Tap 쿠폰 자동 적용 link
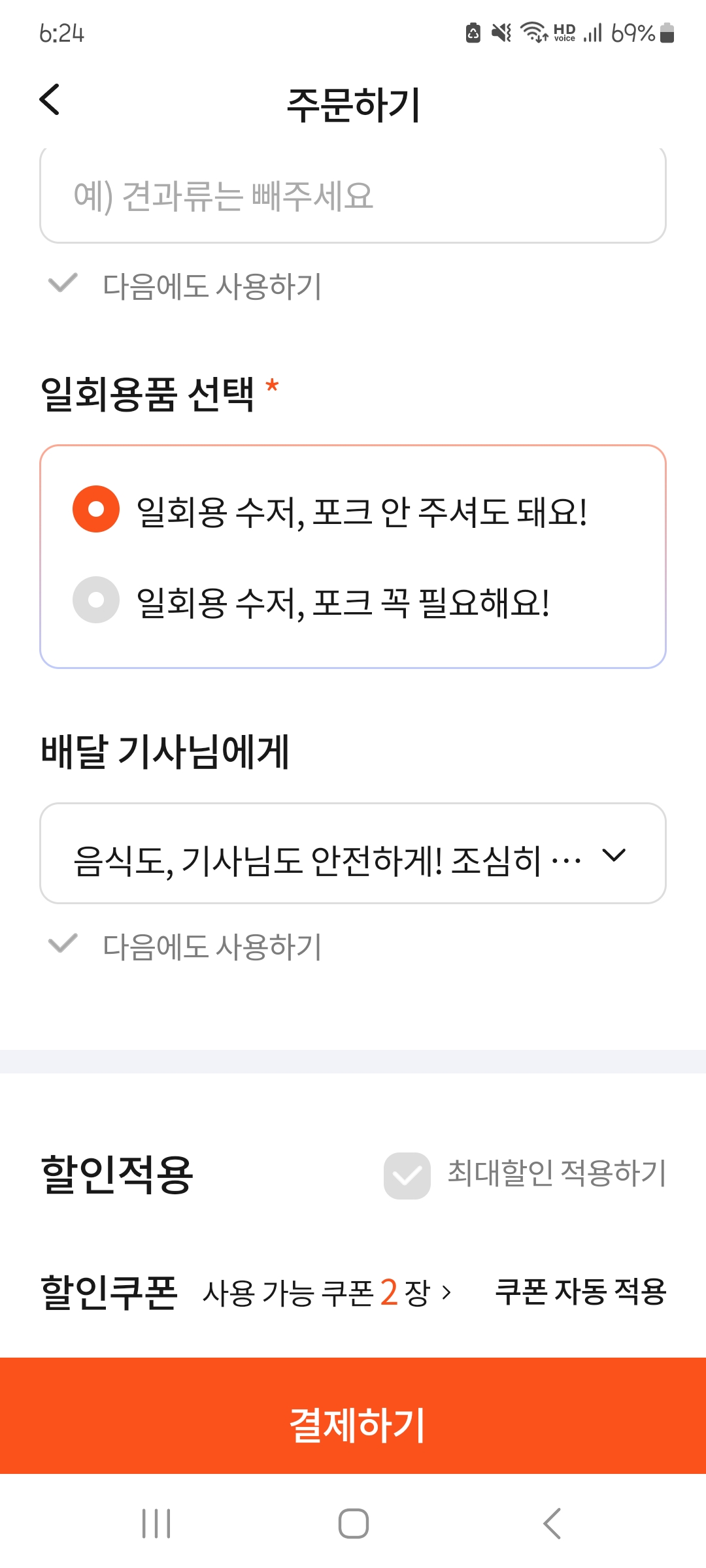 (x=580, y=1292)
